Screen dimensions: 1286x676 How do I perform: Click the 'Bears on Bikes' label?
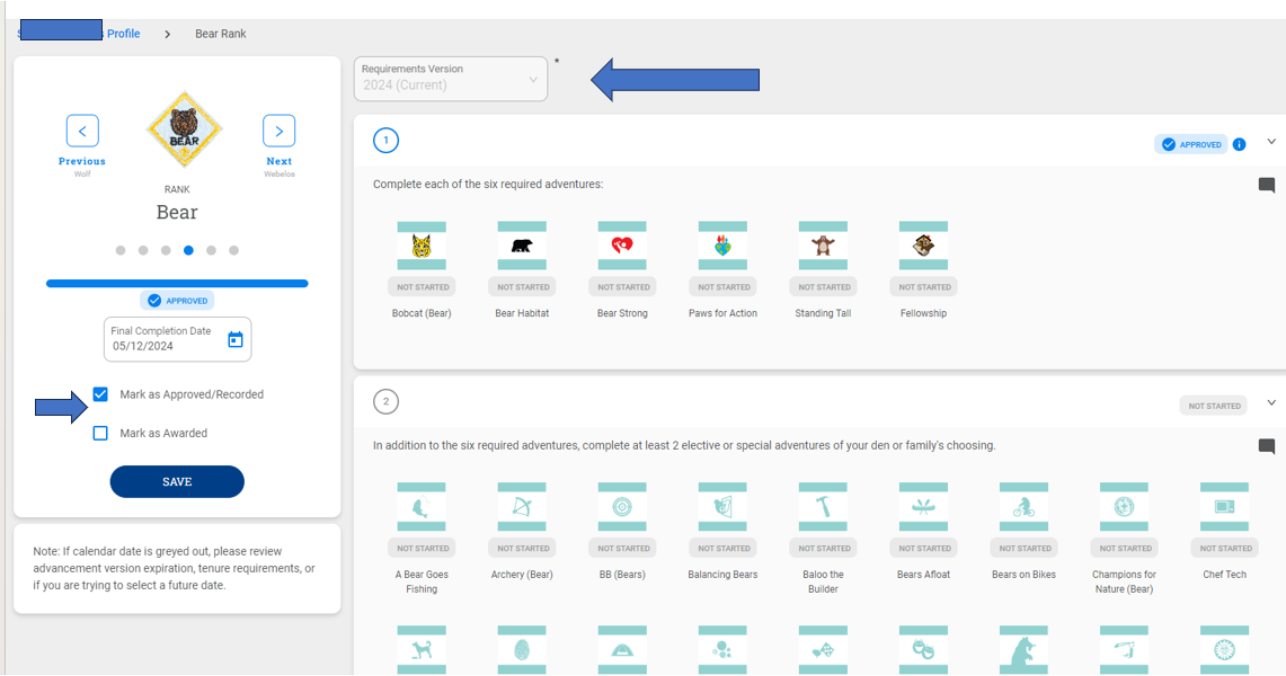1024,574
